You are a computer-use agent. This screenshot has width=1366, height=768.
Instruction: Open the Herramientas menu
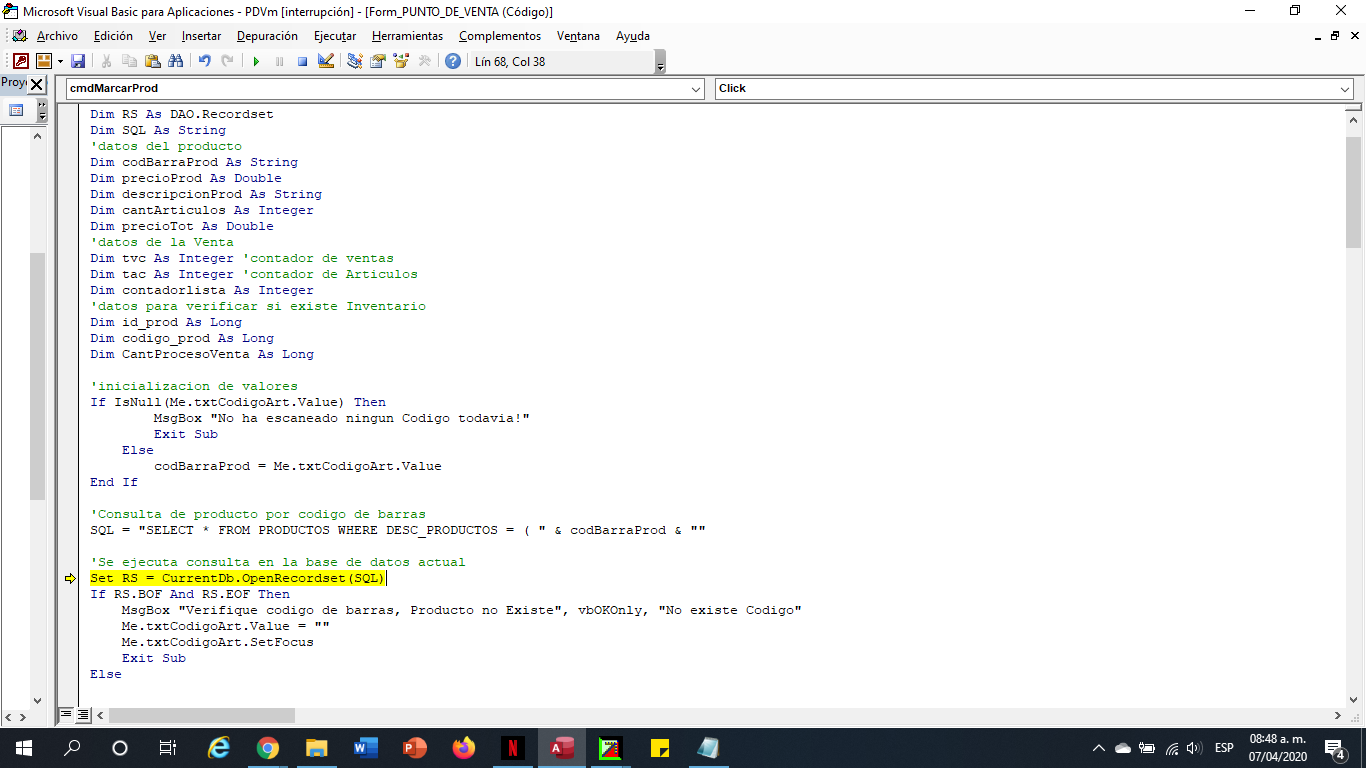407,36
